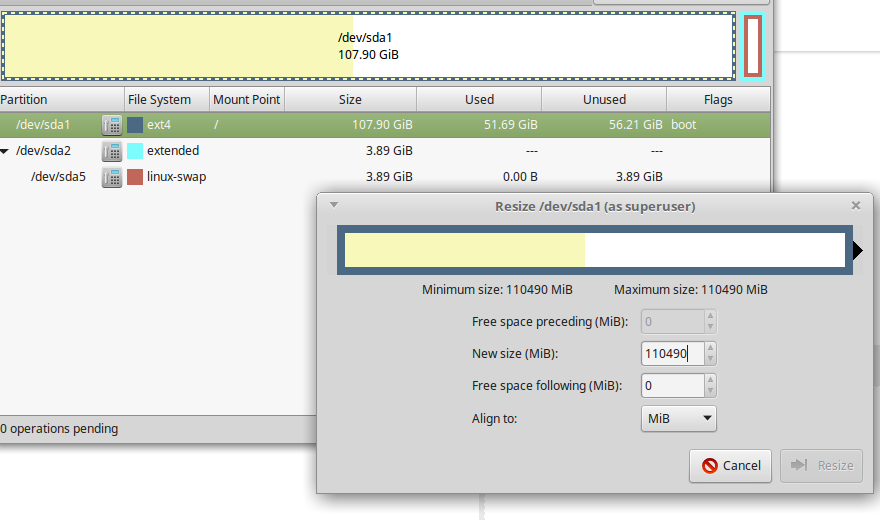Collapse the /dev/sda2 tree expander
880x520 pixels.
4,151
